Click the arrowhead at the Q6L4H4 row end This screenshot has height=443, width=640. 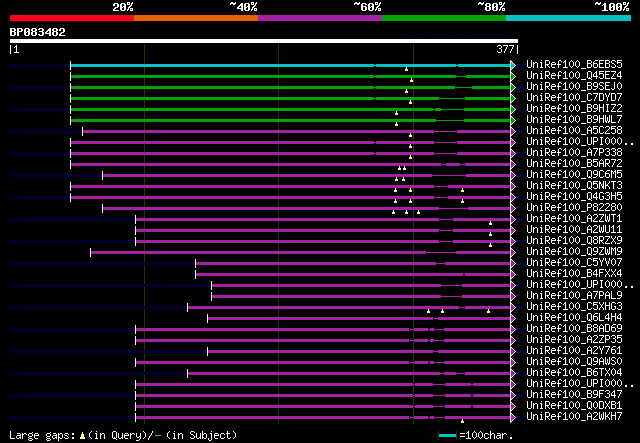click(x=513, y=318)
